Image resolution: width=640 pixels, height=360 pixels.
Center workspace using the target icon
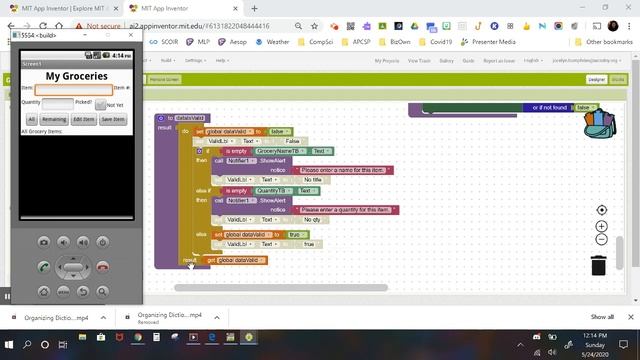pos(601,210)
